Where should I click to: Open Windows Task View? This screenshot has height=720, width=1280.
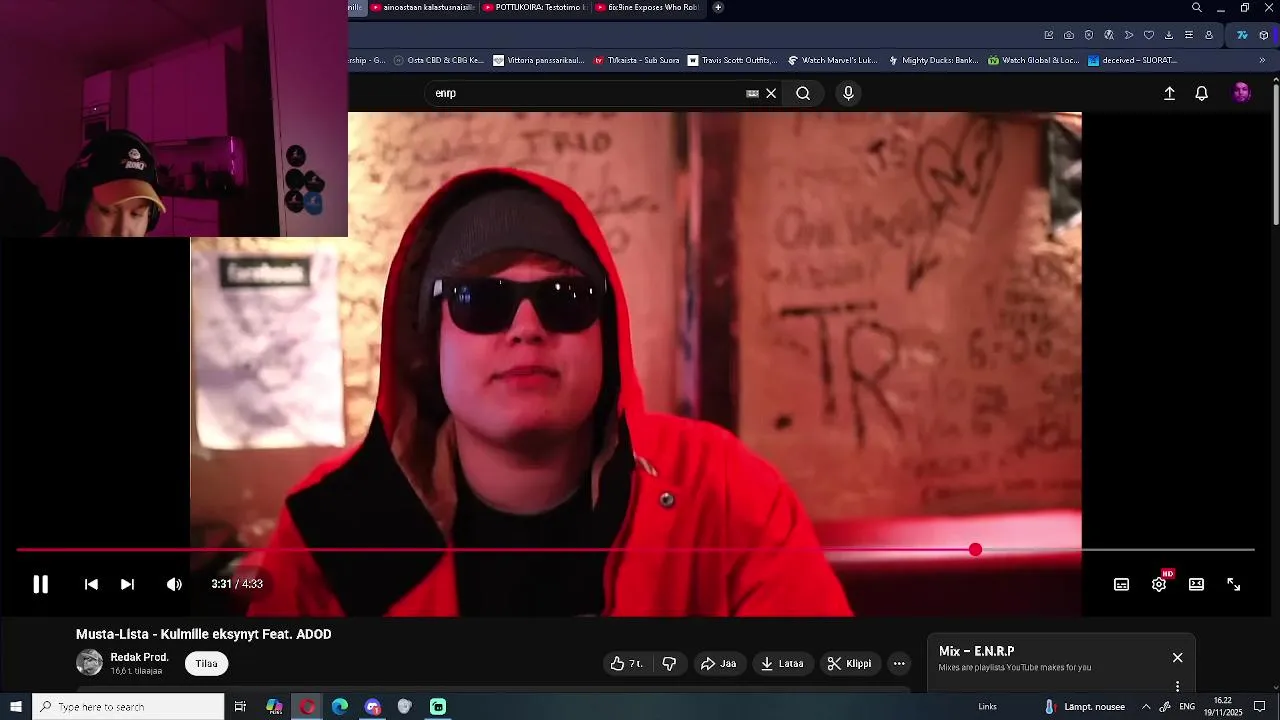[x=240, y=707]
